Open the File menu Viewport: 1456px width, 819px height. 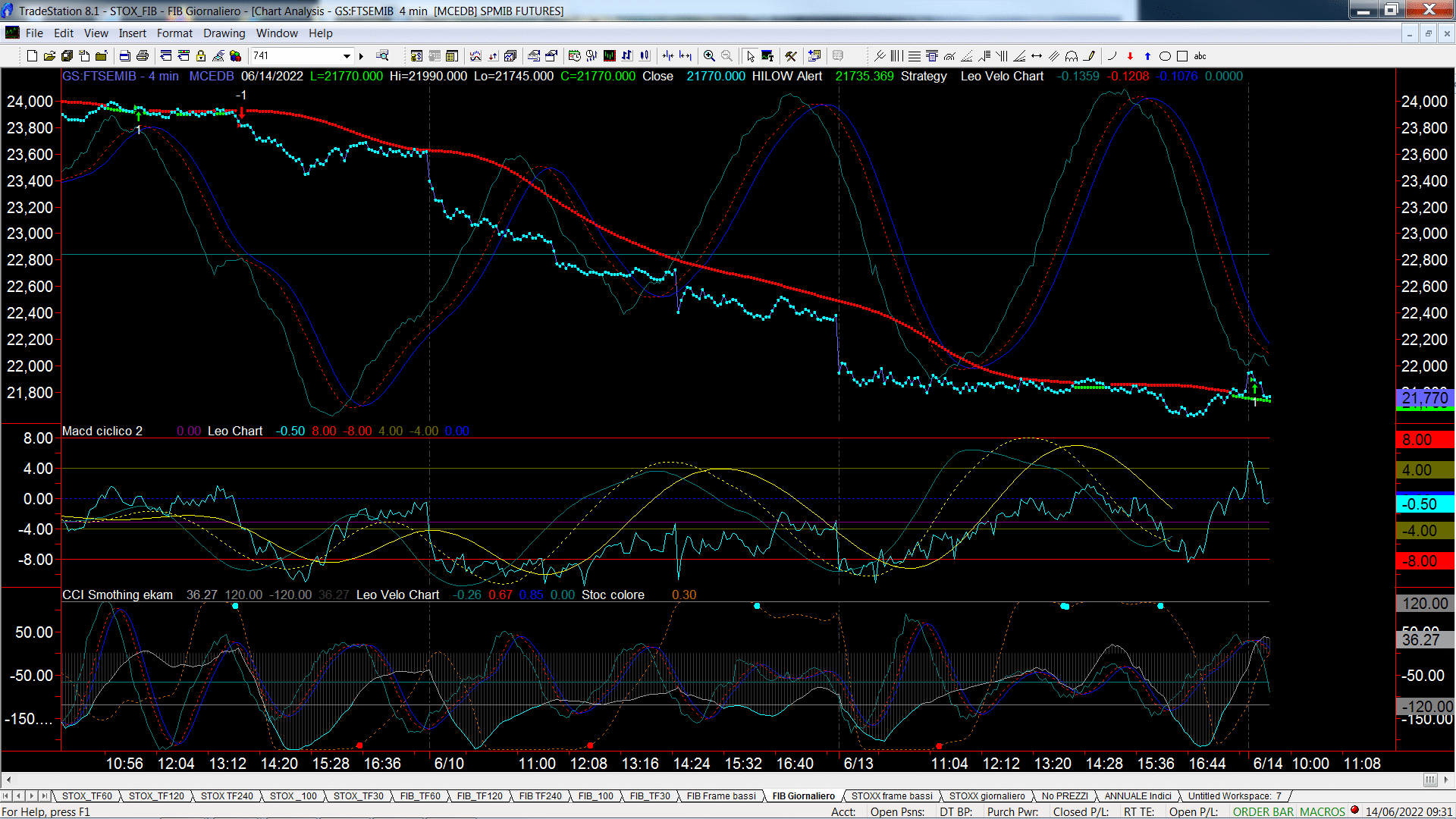click(x=34, y=33)
